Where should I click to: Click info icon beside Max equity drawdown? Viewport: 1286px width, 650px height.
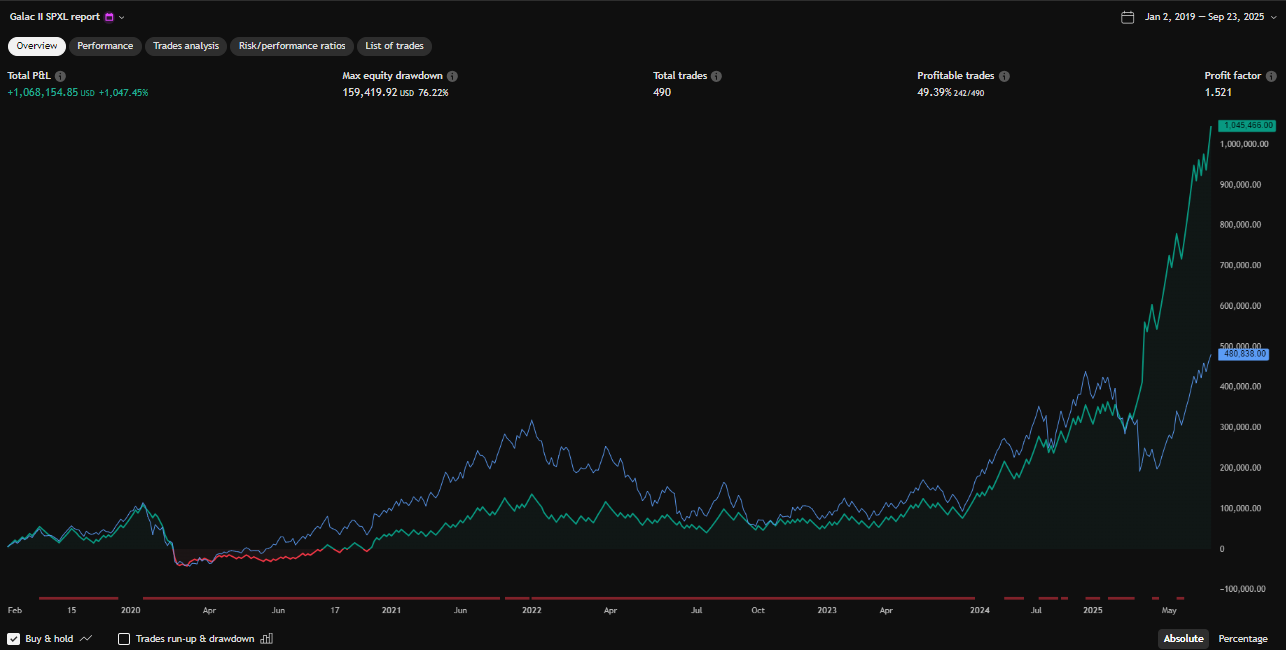453,76
